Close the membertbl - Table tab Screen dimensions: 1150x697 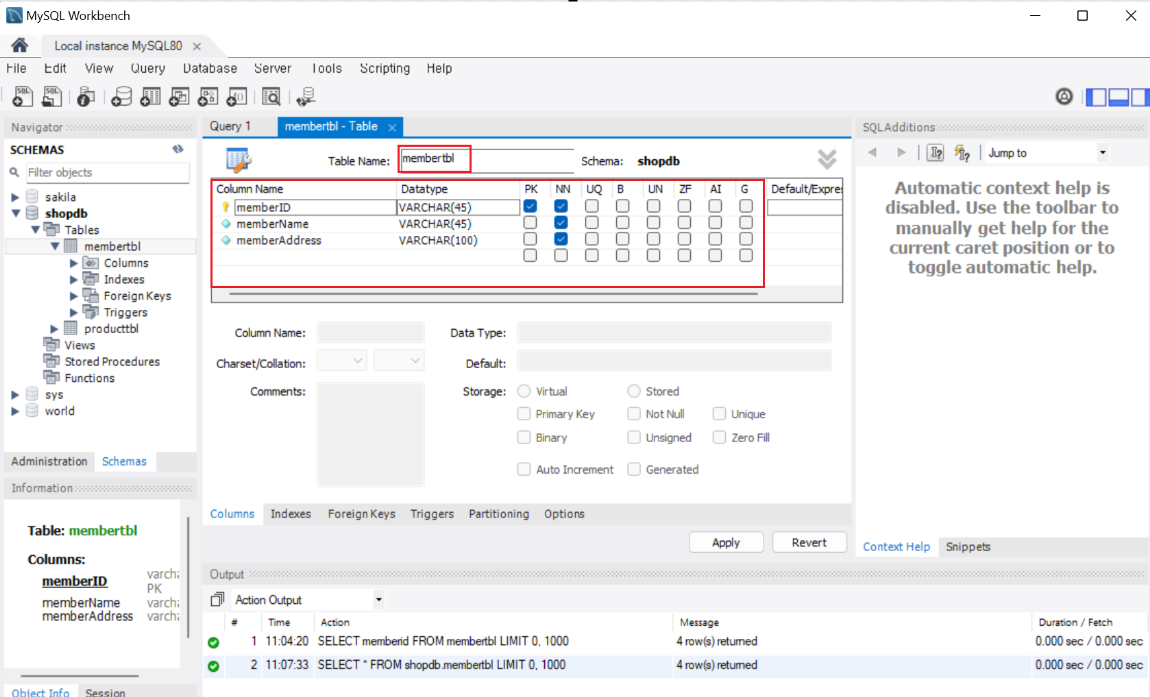392,128
